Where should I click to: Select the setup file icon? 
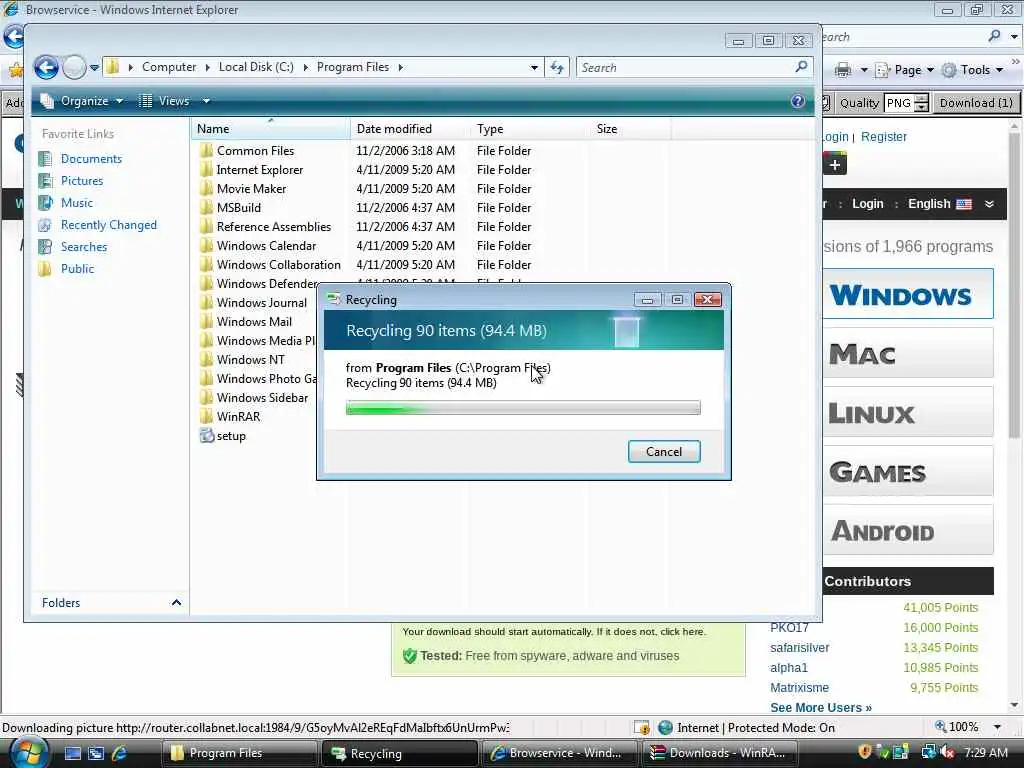point(207,436)
